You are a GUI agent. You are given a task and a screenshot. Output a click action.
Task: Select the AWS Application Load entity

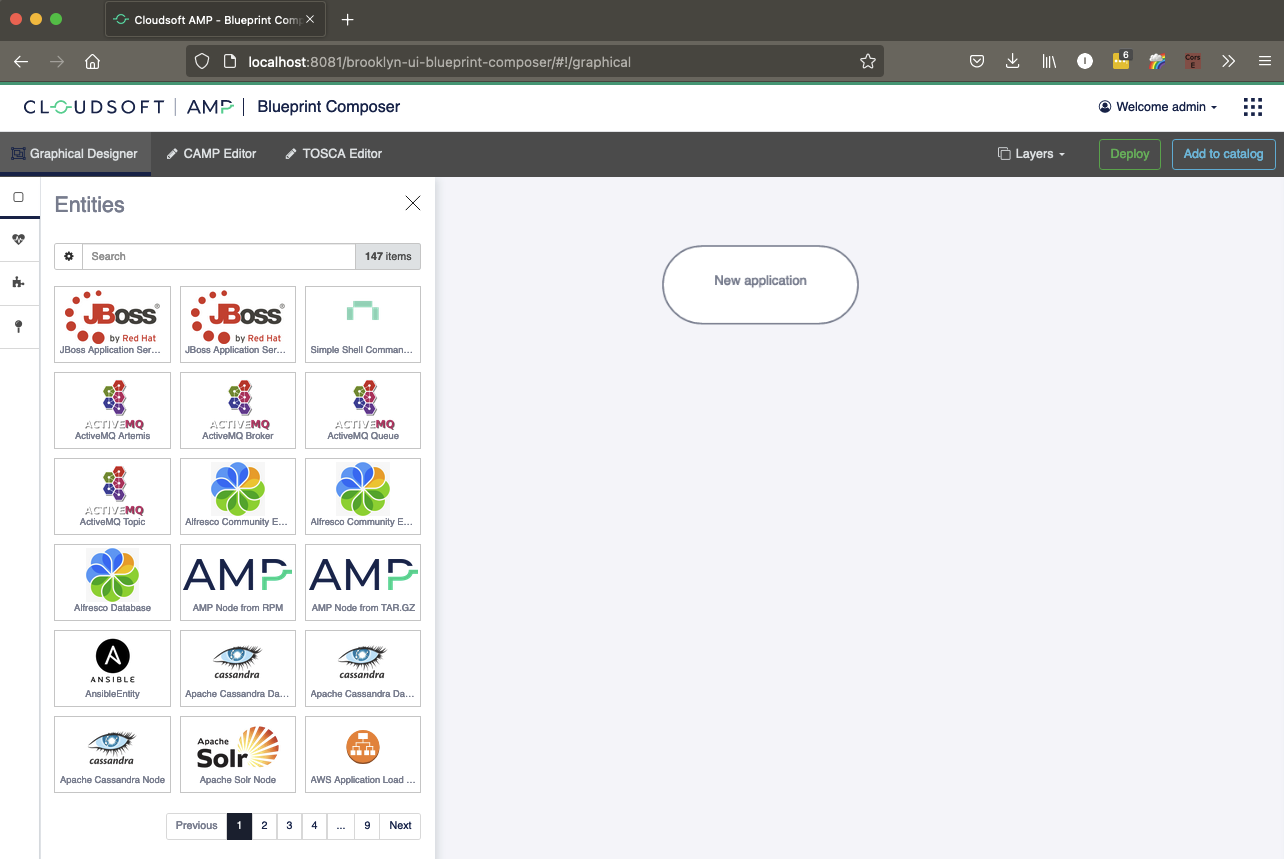[363, 754]
